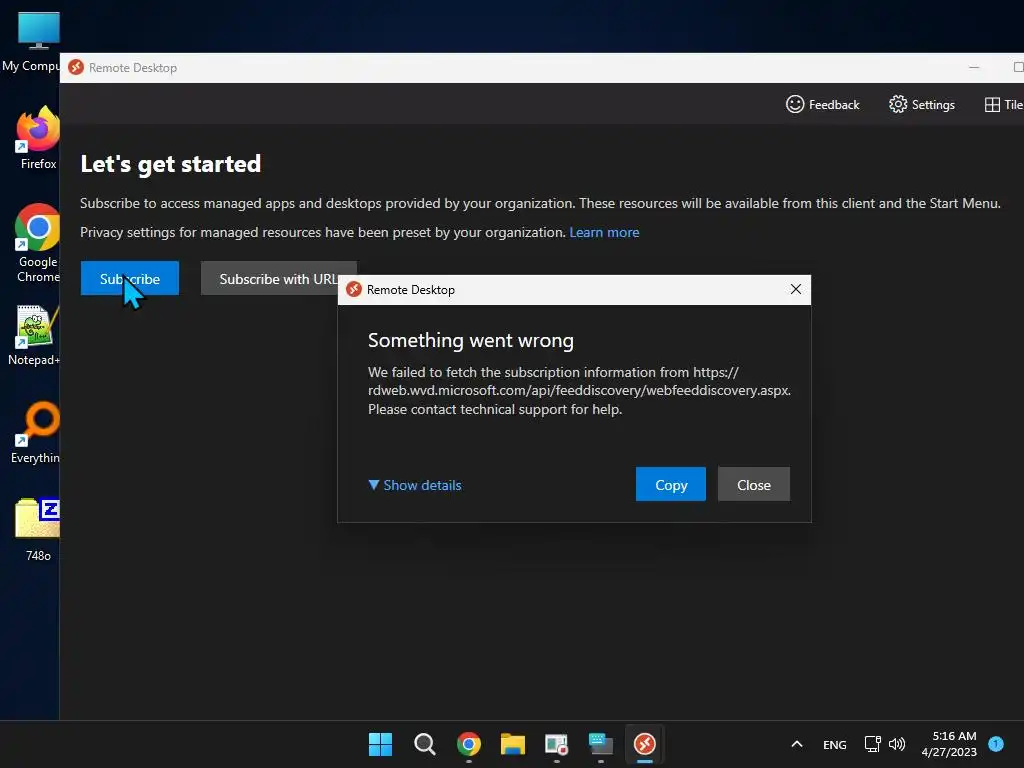Click the 'Something went wrong' heading
This screenshot has width=1024, height=768.
click(x=471, y=340)
